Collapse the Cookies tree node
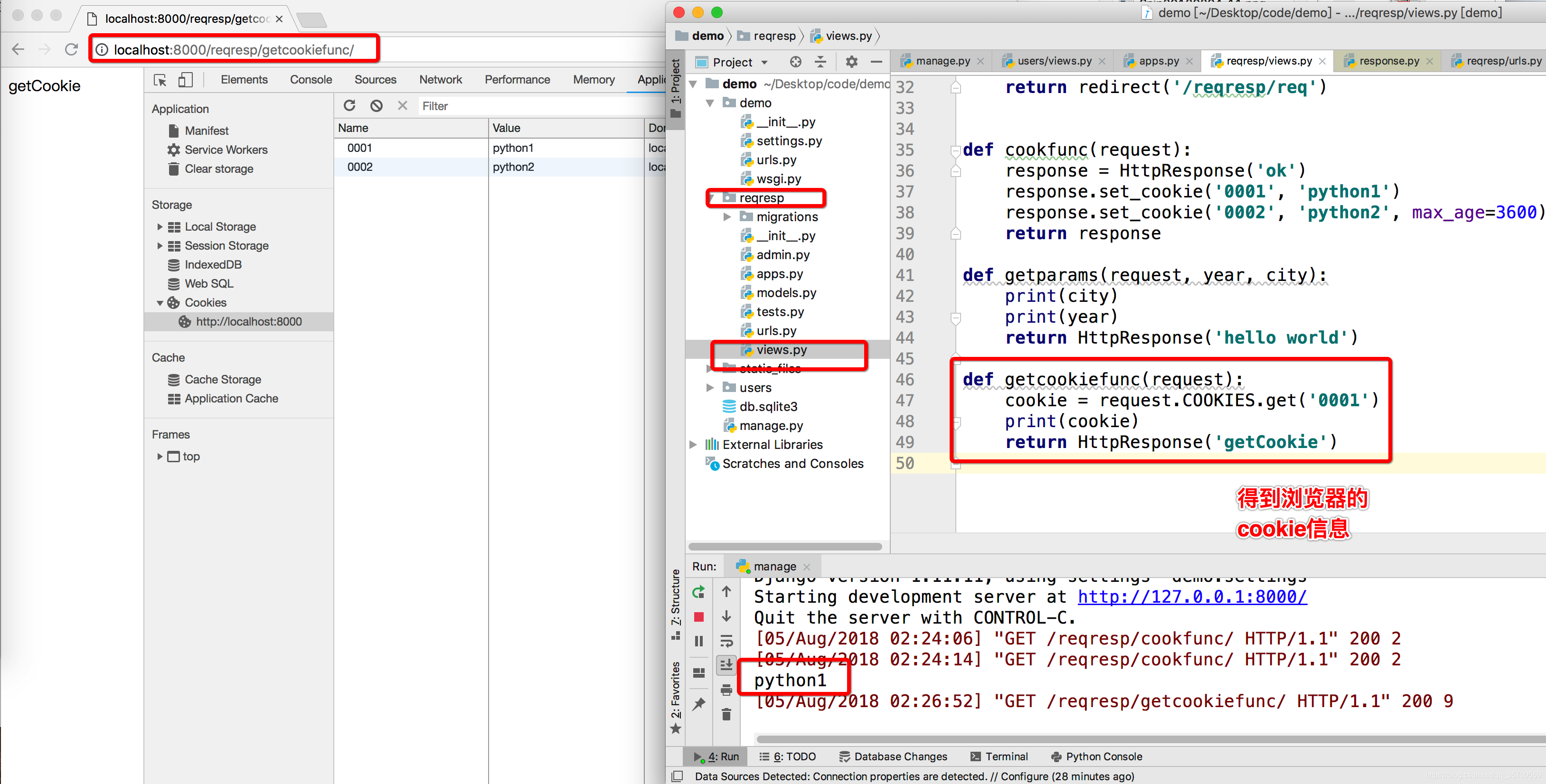This screenshot has height=784, width=1546. 160,303
